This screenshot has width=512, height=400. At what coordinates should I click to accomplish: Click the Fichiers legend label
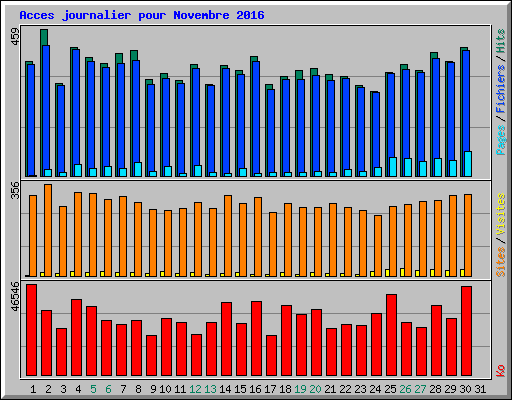[x=500, y=89]
